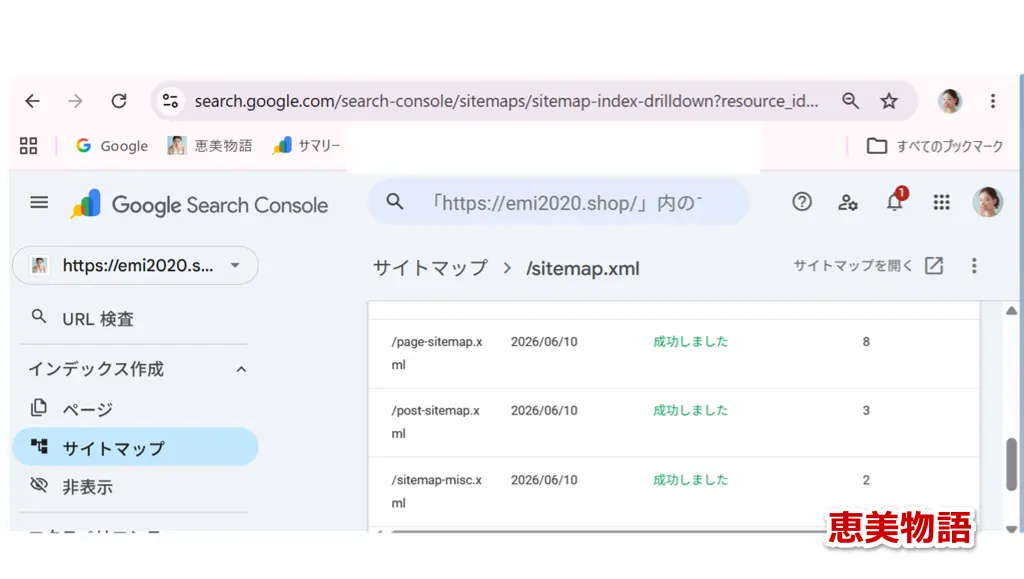Image resolution: width=1024 pixels, height=579 pixels.
Task: Open the Chrome three-dot menu
Action: (x=993, y=101)
